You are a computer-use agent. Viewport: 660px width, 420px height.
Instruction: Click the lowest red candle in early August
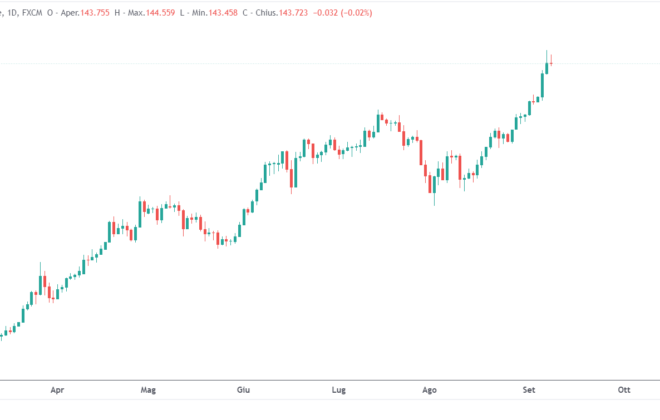point(434,185)
